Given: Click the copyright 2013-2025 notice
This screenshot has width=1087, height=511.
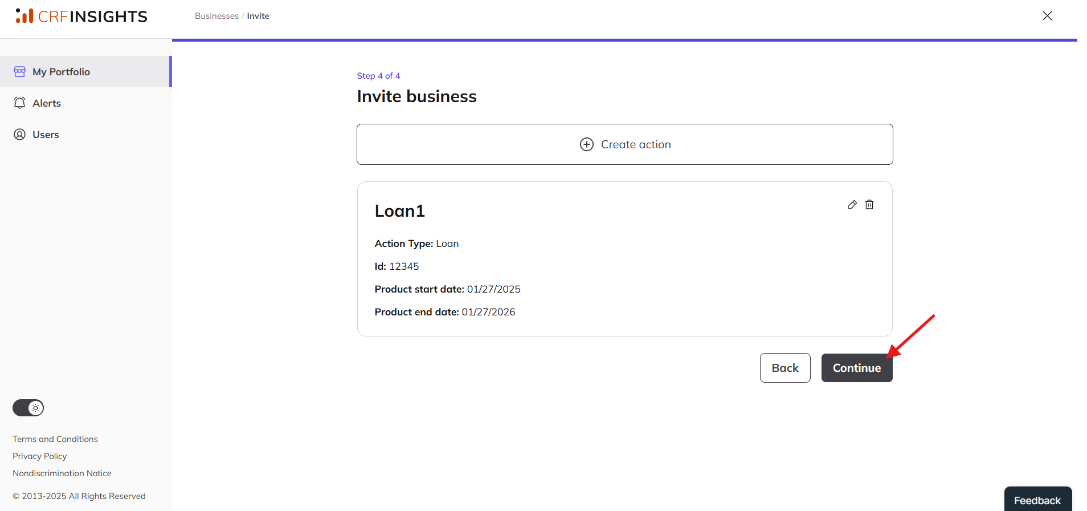Looking at the screenshot, I should (x=79, y=496).
